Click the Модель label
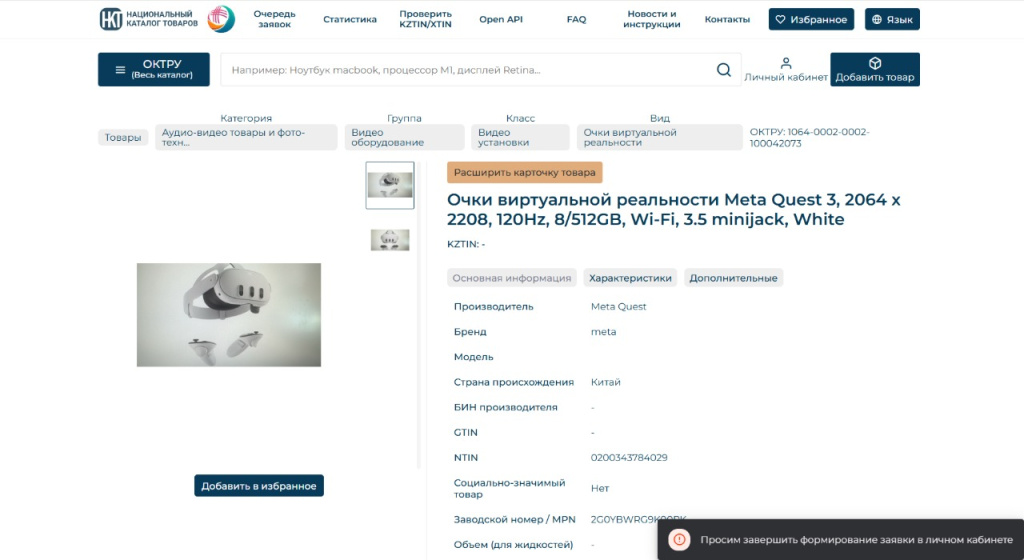The image size is (1024, 560). [473, 357]
